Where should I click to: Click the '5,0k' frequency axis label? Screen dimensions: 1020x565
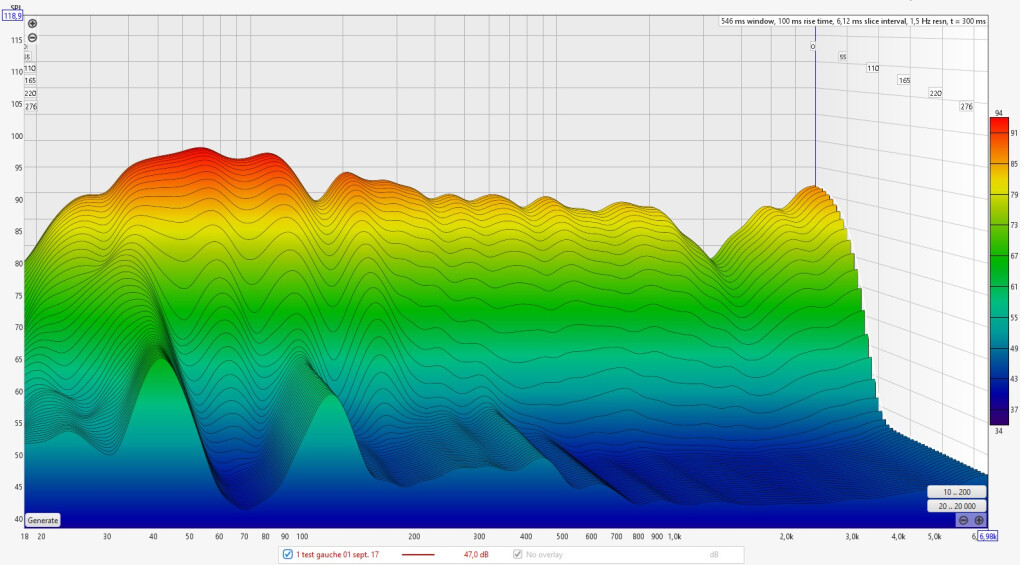934,537
